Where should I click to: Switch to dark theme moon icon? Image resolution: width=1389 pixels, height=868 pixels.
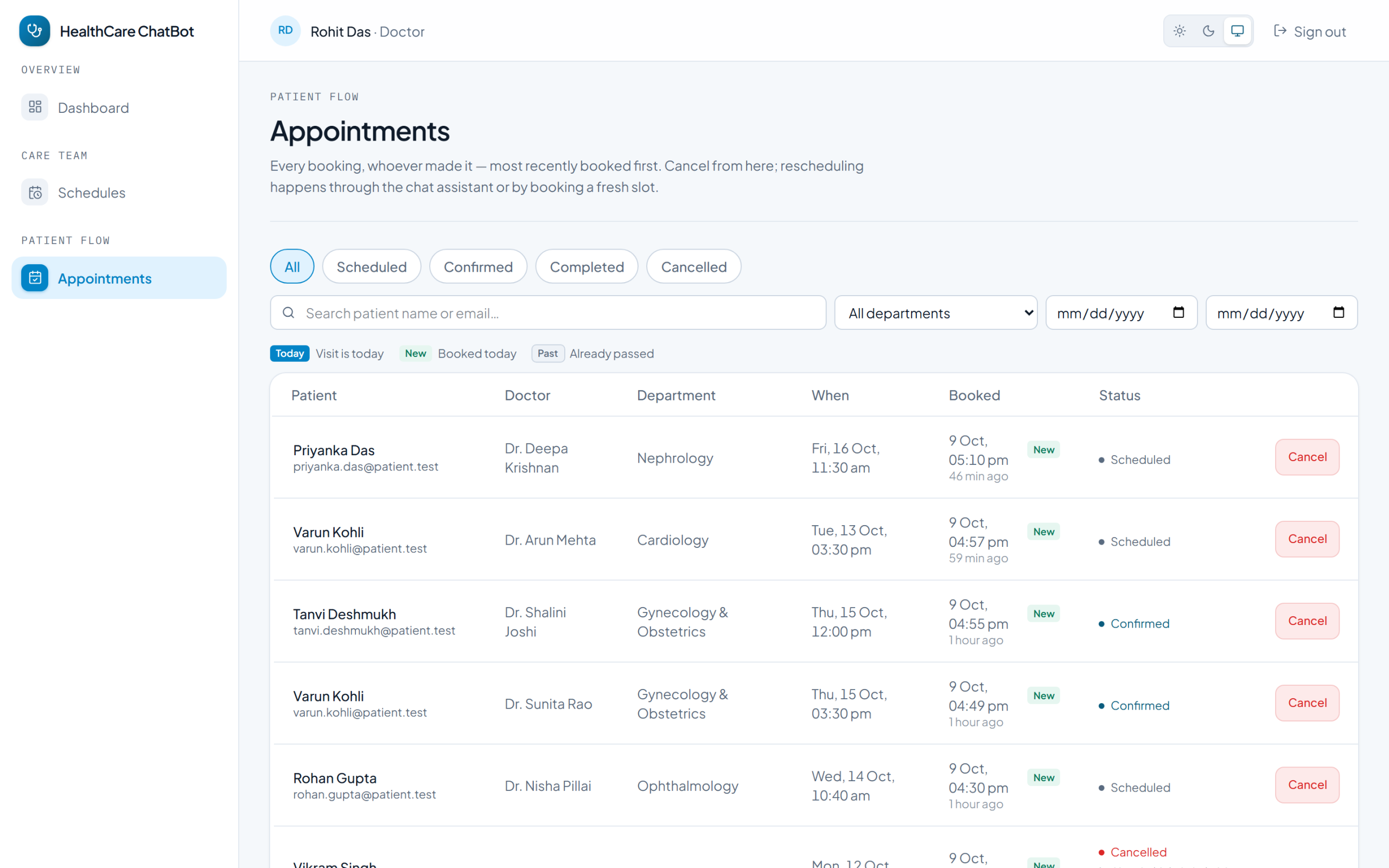pyautogui.click(x=1208, y=31)
